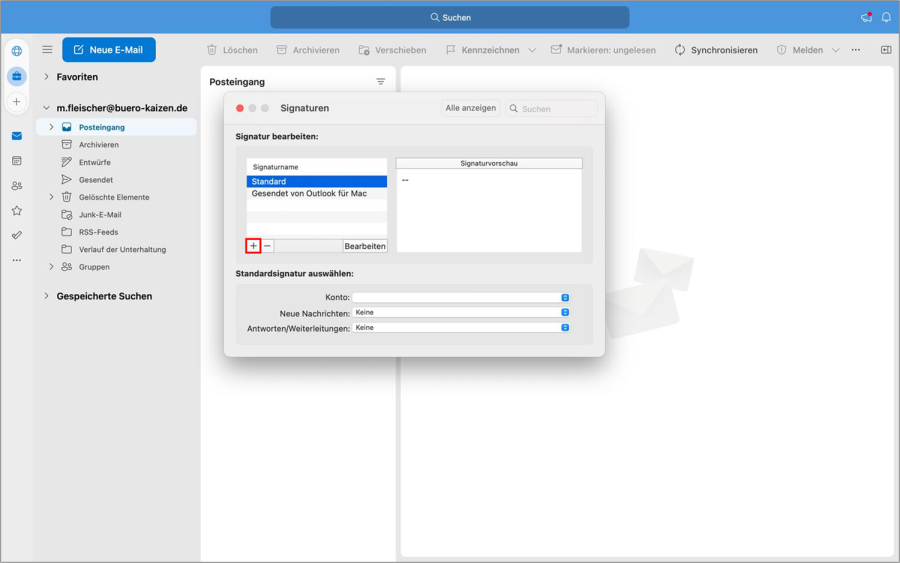Open the RSS-Feeds folder

(x=98, y=232)
